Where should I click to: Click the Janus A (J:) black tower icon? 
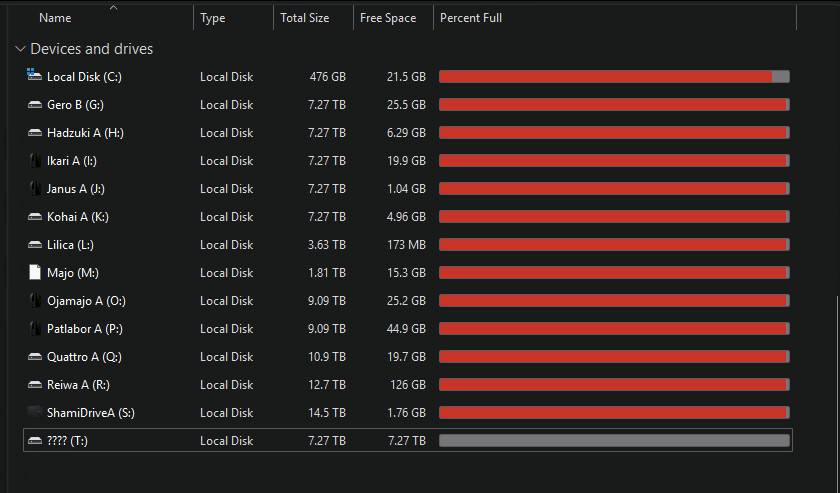35,189
